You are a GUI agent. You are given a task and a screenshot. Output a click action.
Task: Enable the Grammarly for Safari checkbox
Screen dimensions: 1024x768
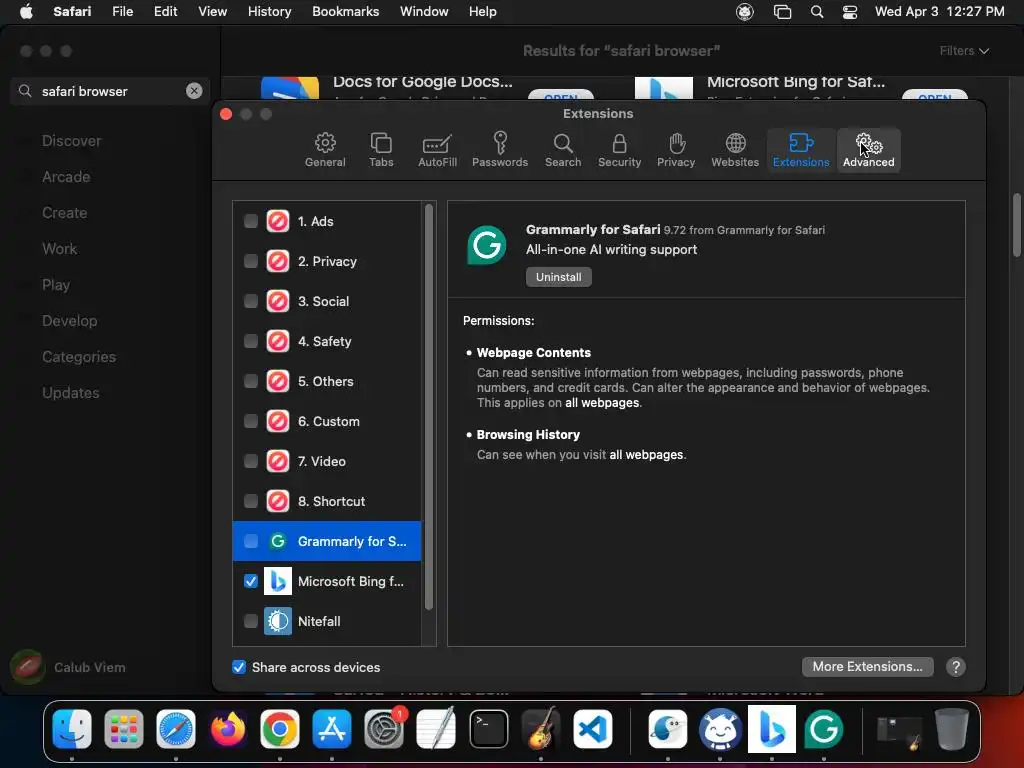[251, 541]
